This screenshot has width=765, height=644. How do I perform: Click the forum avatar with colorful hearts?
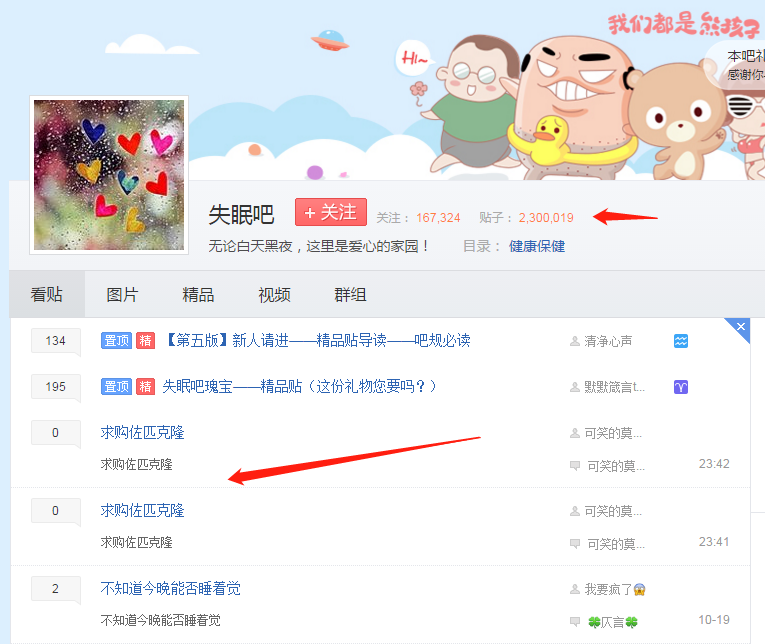pos(109,175)
